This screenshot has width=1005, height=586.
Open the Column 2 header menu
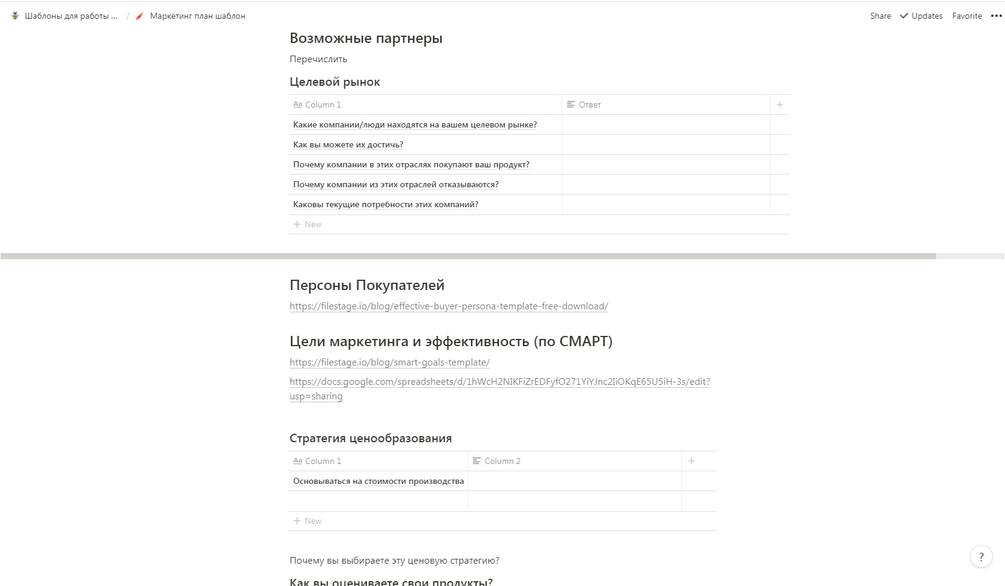click(x=574, y=461)
